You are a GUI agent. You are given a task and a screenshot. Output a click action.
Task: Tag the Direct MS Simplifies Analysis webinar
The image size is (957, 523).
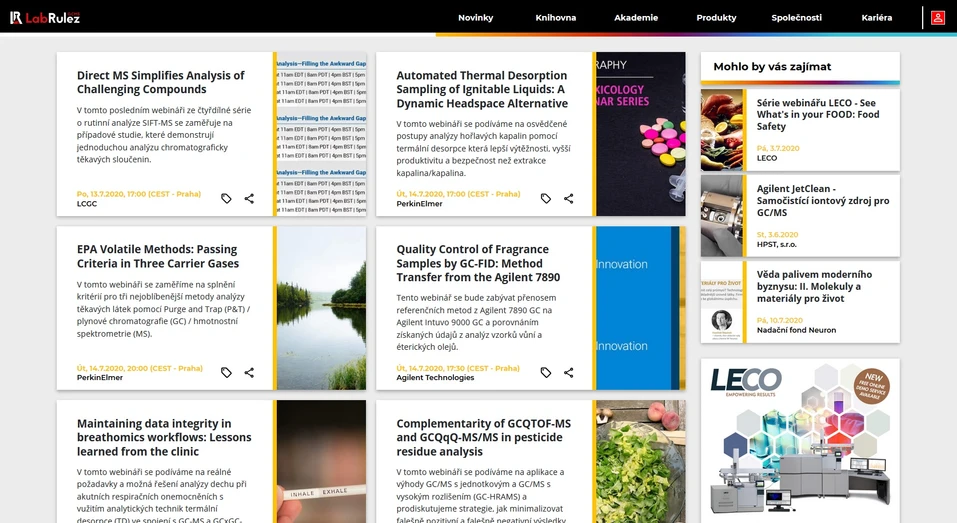pos(226,198)
